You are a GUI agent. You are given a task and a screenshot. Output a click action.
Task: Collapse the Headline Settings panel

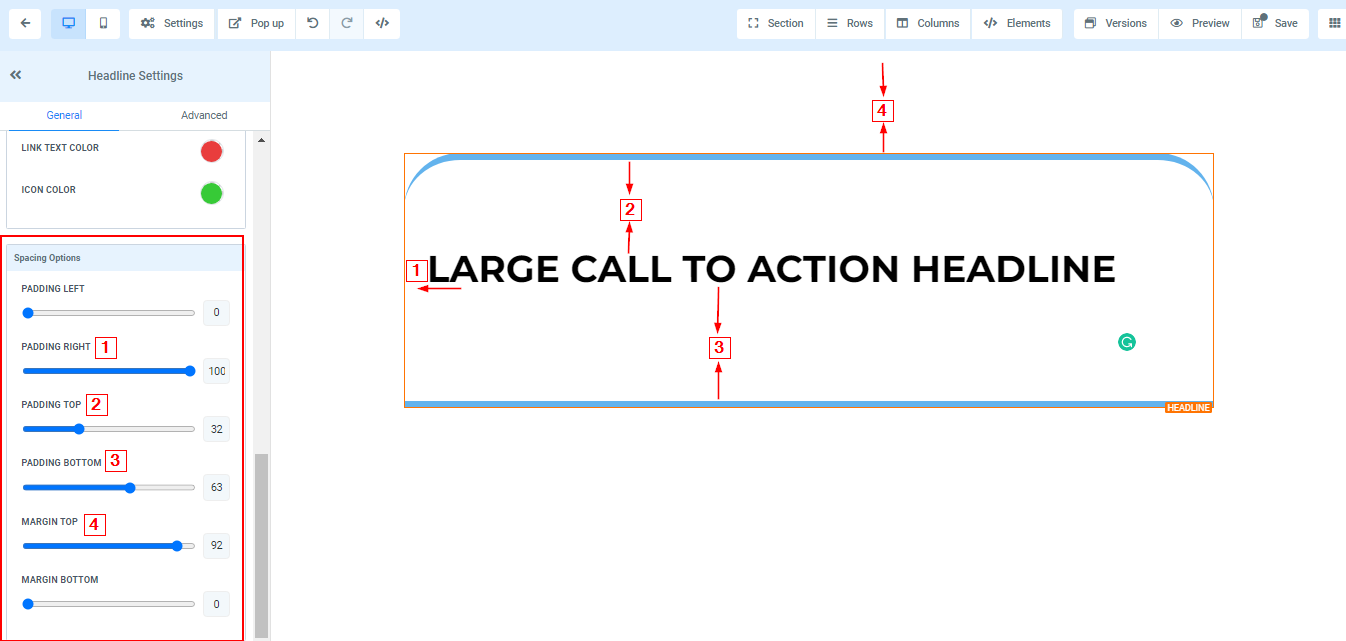point(16,75)
